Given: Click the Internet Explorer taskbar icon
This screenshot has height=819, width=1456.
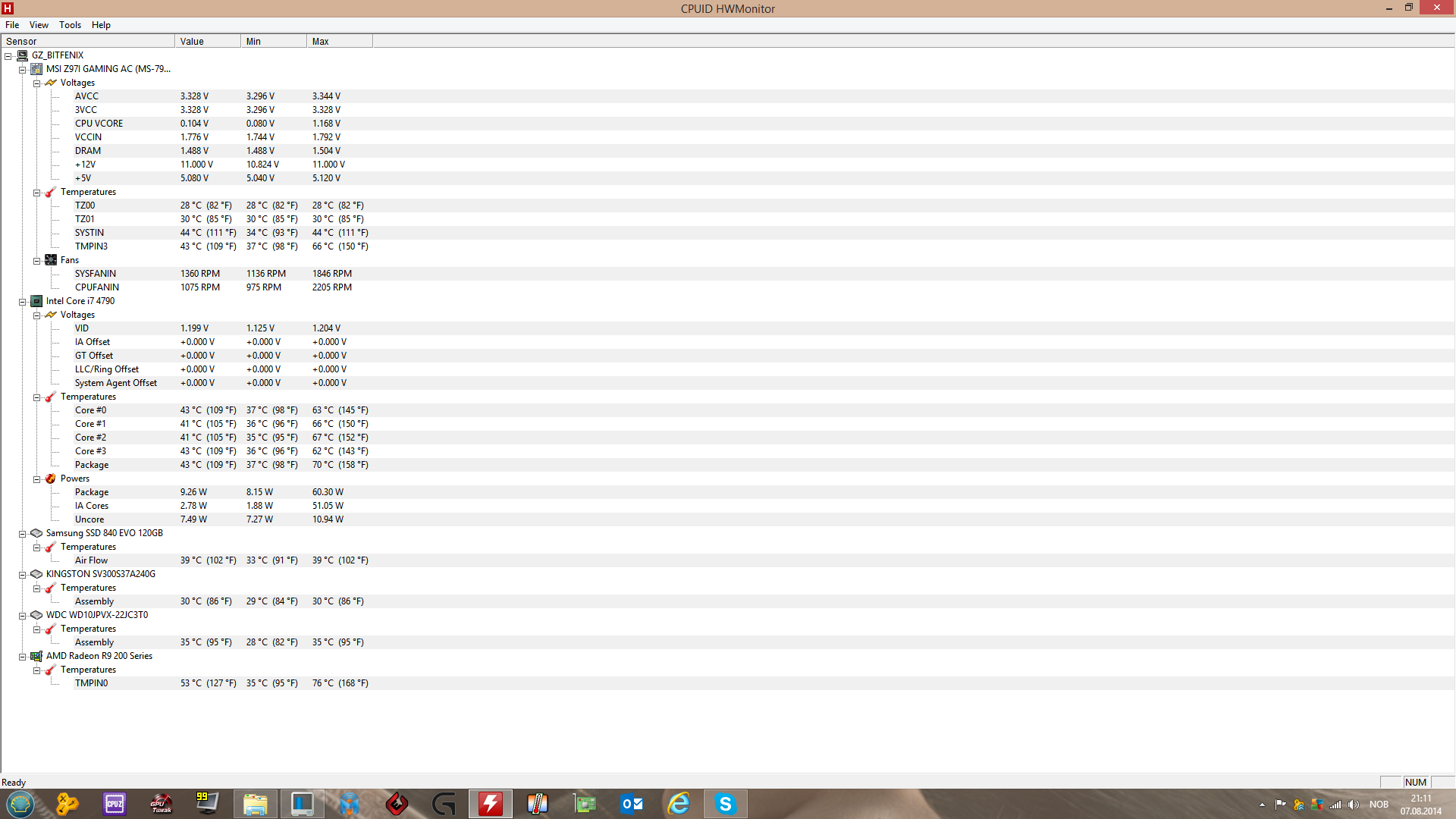Looking at the screenshot, I should tap(678, 804).
